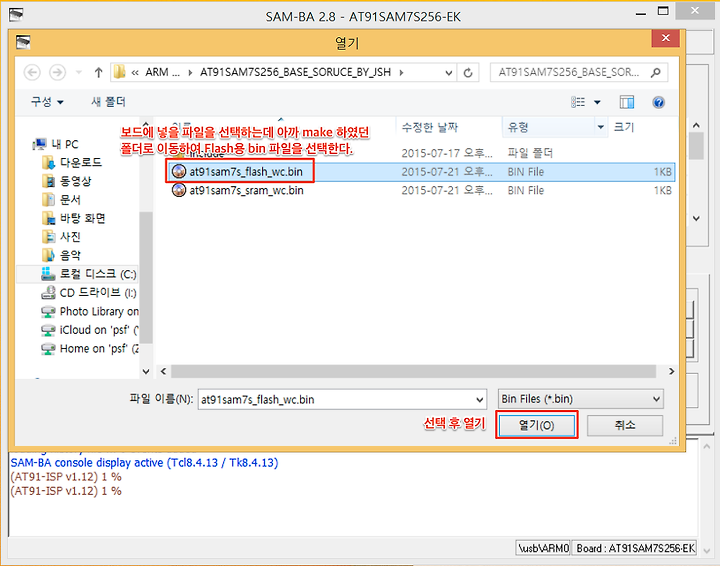Change the view layout icon
The image size is (720, 566).
[x=578, y=102]
